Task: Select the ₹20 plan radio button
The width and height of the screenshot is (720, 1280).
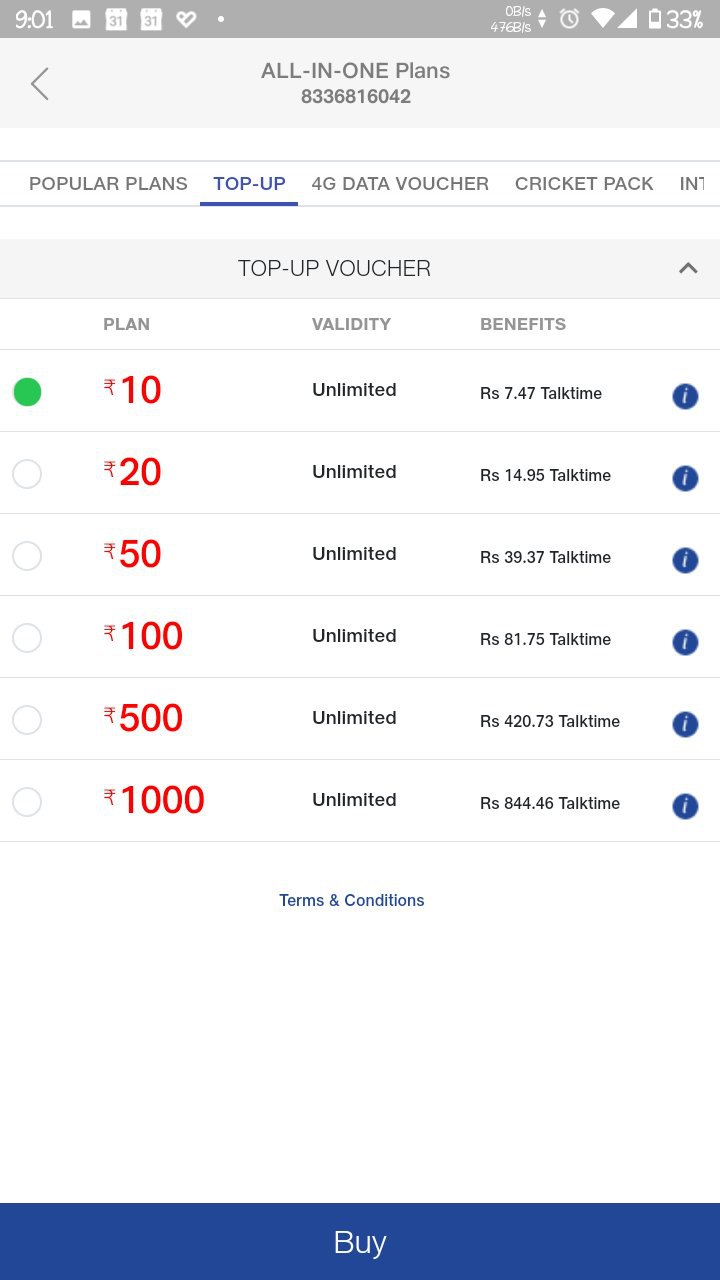Action: pos(27,474)
